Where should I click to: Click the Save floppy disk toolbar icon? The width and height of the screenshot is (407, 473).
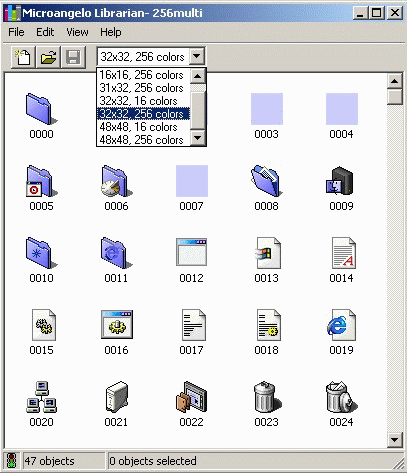pos(73,57)
